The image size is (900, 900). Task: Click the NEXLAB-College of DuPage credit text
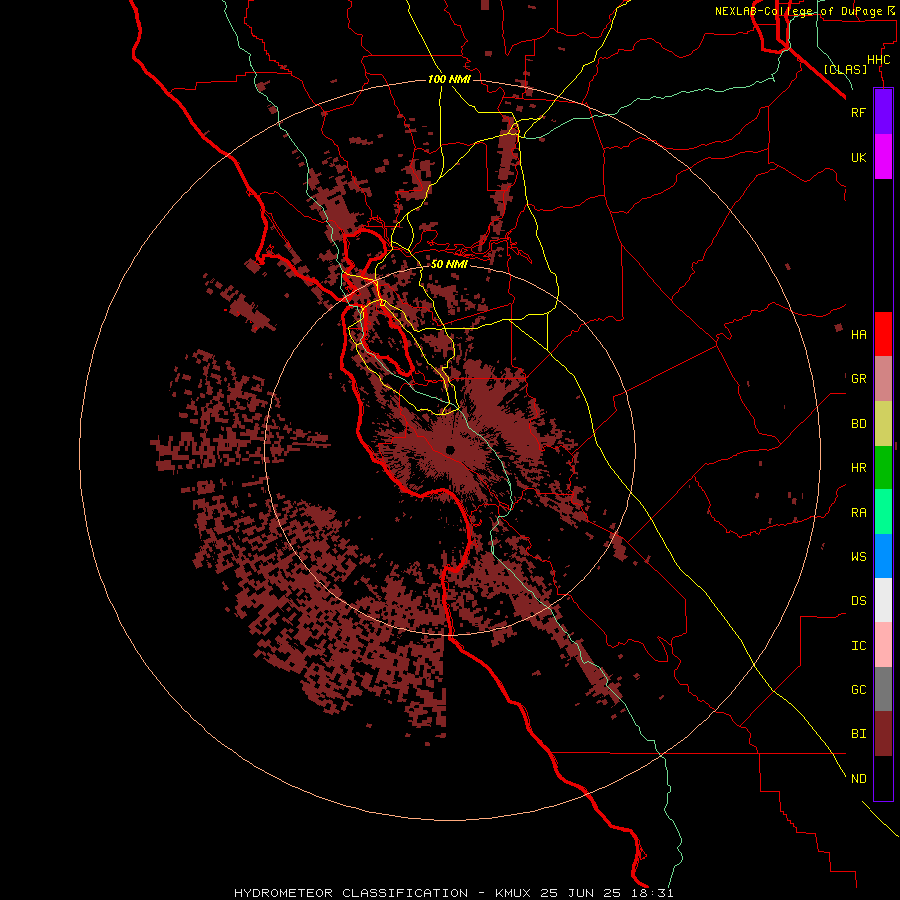(798, 11)
